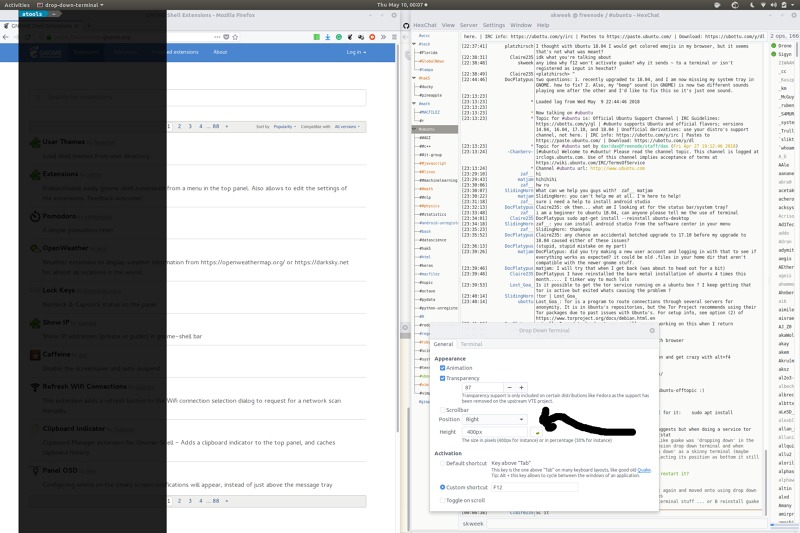Click the Refresh Wifi Connections wifi icon
The width and height of the screenshot is (800, 533).
tap(35, 387)
